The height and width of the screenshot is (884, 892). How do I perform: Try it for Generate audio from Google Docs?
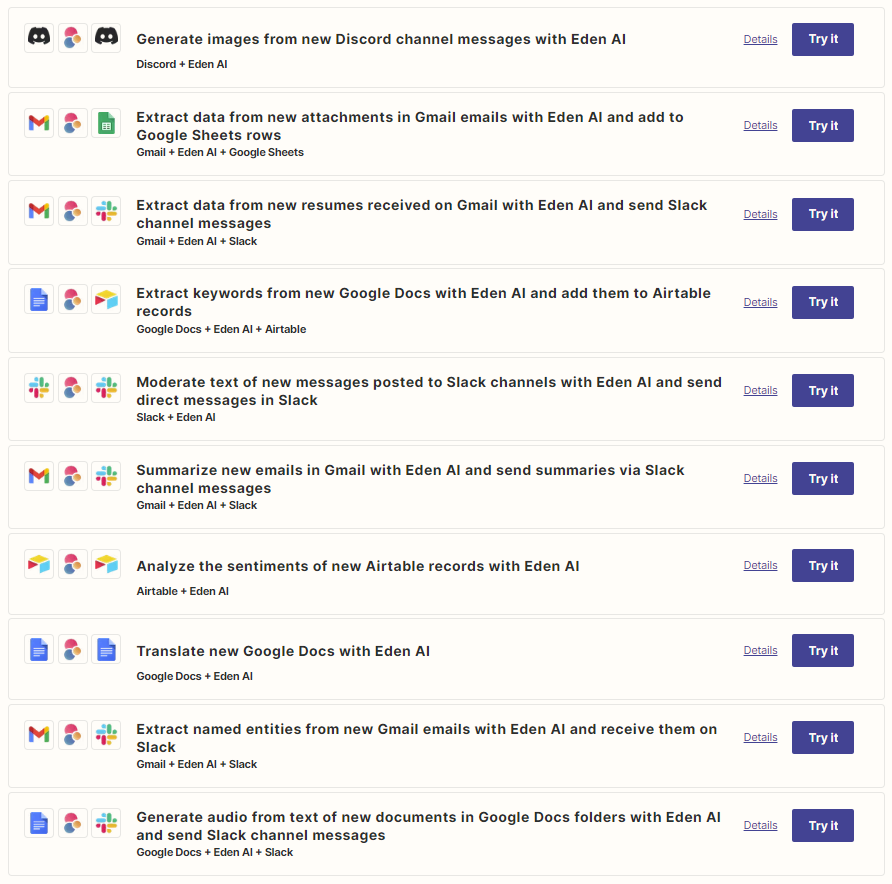823,826
